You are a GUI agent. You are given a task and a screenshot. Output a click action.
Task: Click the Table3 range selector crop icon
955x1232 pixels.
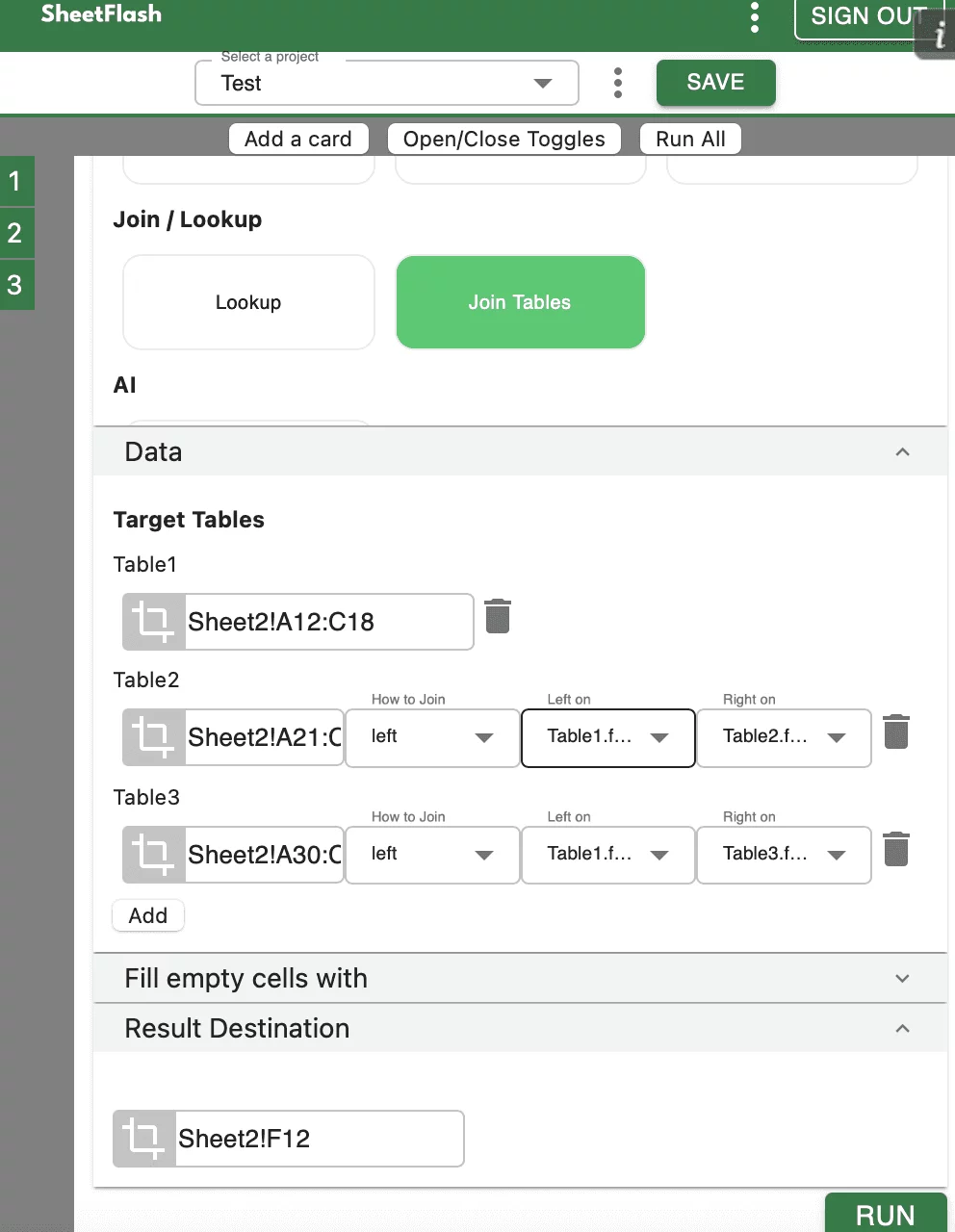[x=153, y=855]
